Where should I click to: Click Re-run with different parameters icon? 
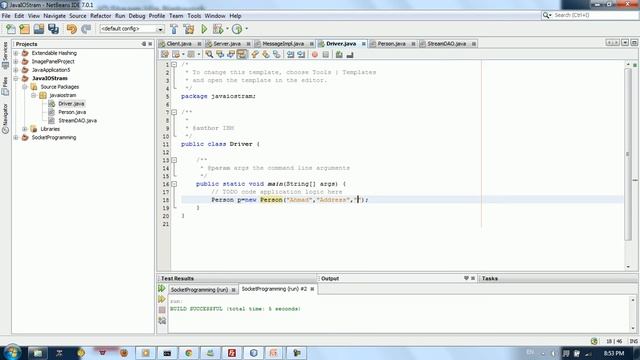pos(162,299)
